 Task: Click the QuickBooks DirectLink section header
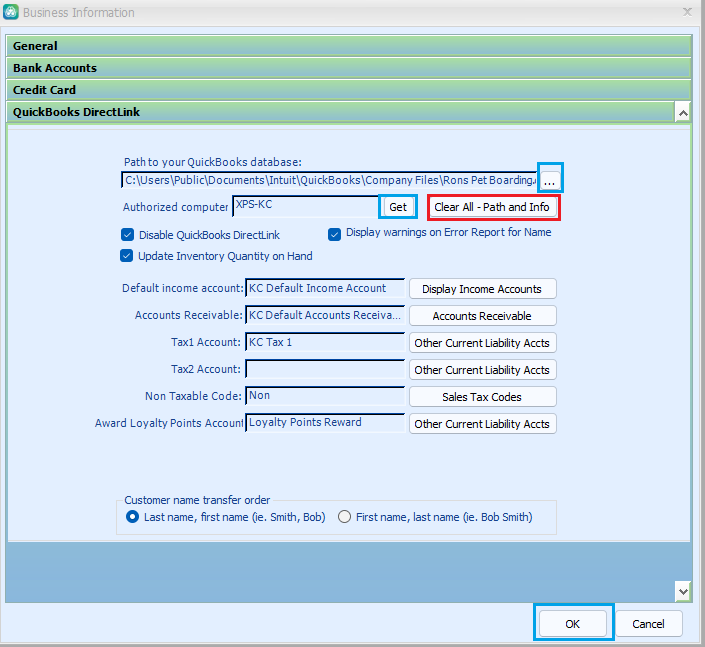point(340,112)
